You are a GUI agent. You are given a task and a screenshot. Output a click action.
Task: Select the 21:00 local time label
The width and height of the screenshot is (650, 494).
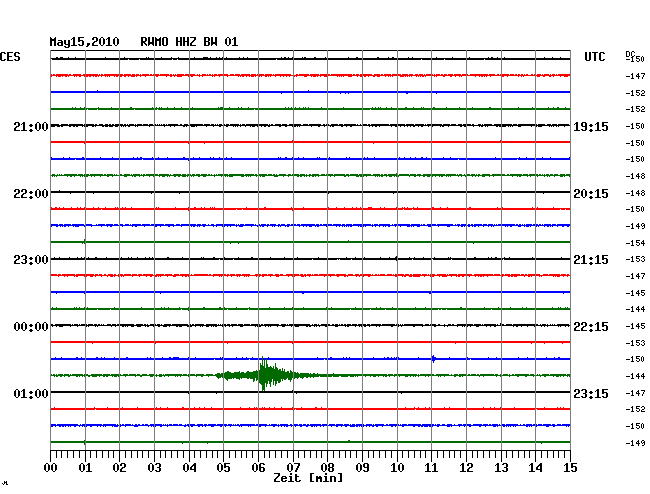tap(31, 126)
